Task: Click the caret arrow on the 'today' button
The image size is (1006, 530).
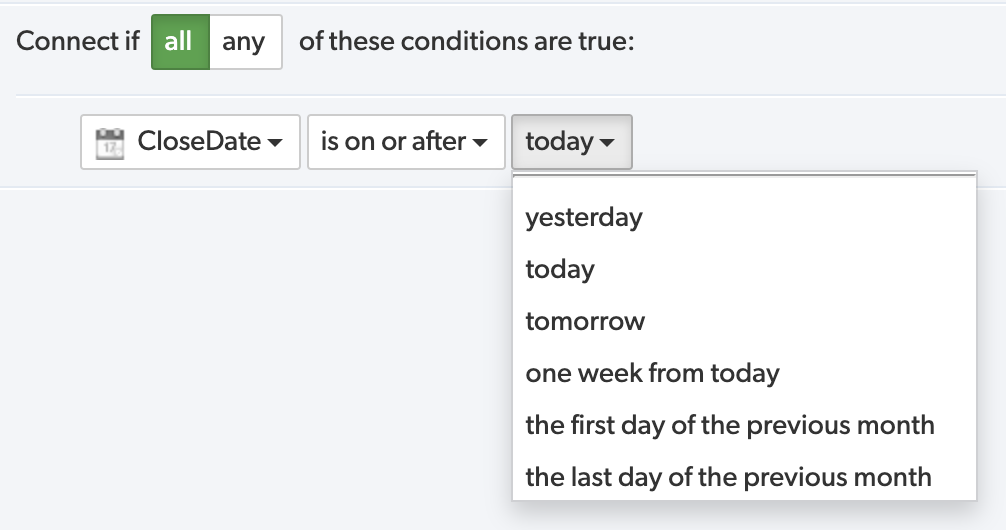Action: [x=606, y=142]
